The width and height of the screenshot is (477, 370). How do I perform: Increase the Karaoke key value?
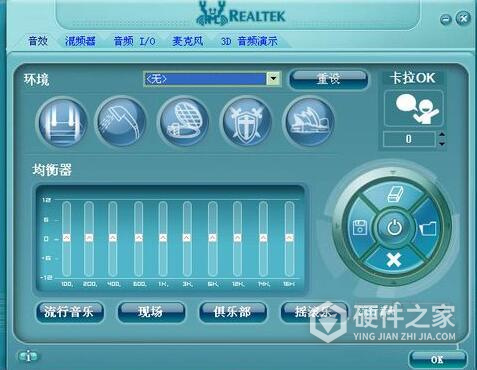point(442,135)
